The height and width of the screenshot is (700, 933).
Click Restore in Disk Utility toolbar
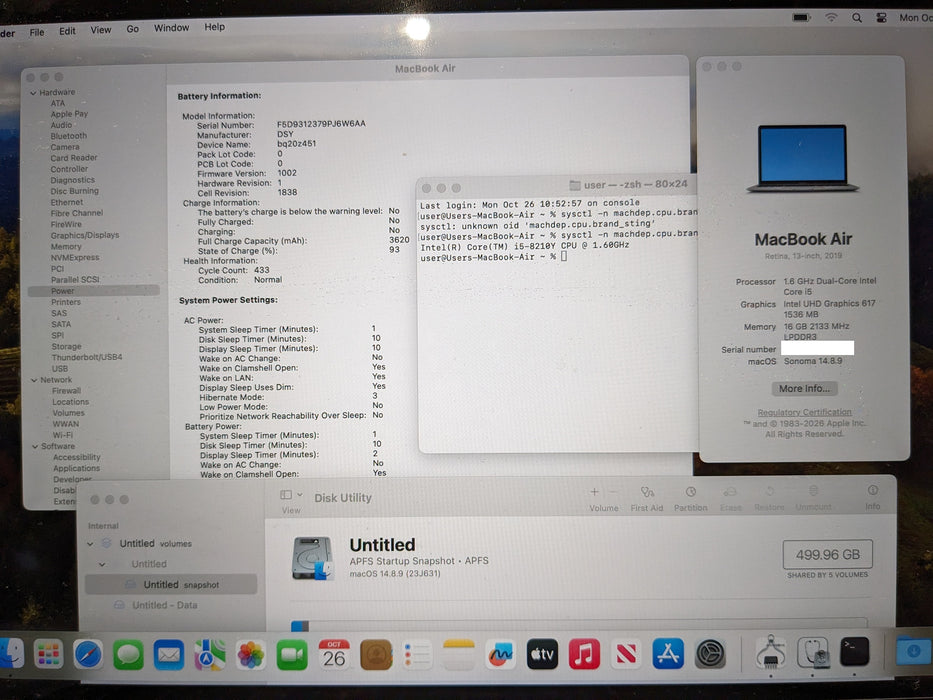coord(769,498)
